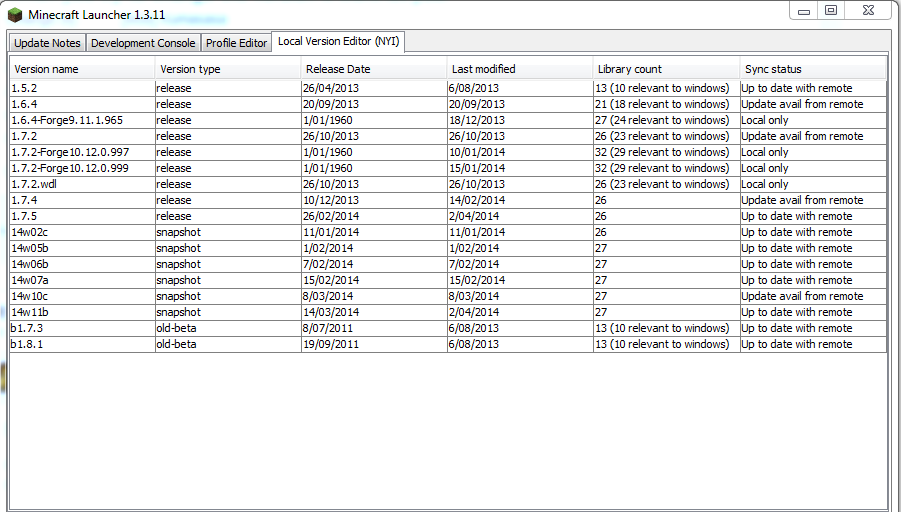Screen dimensions: 901x512
Task: Open the Development Console tab
Action: coord(143,43)
